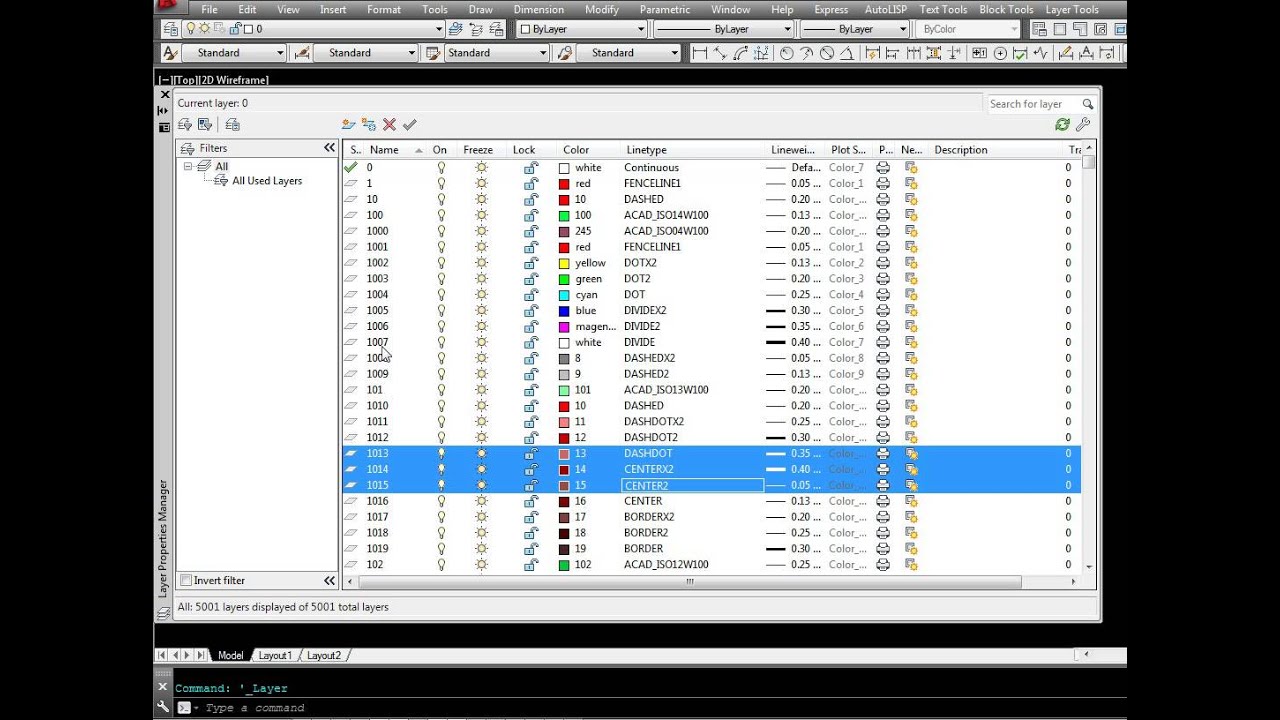Screen dimensions: 1280x720
Task: Check the Invert filter checkbox
Action: 186,580
